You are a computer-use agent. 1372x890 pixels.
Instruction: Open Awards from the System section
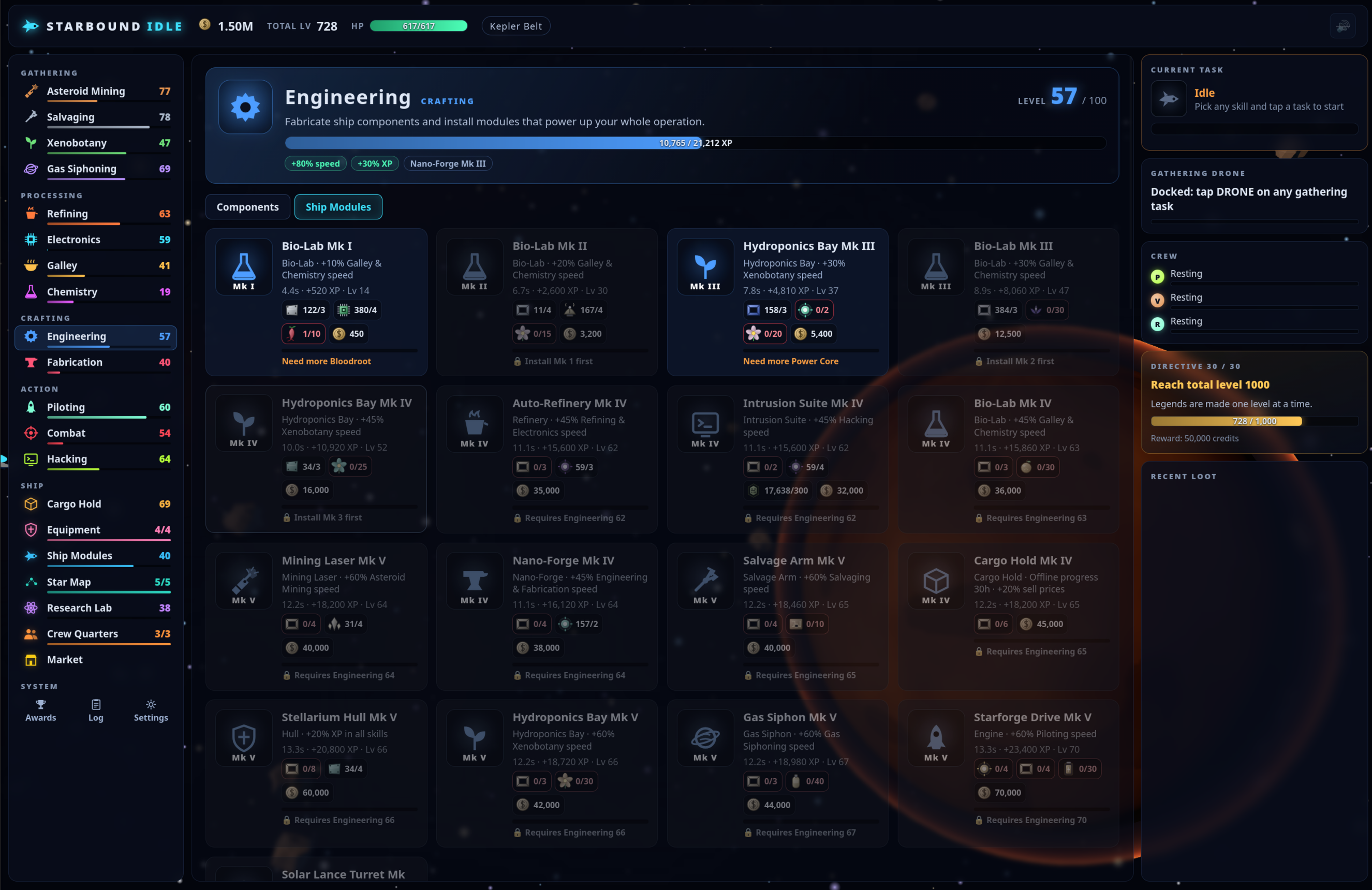point(40,711)
